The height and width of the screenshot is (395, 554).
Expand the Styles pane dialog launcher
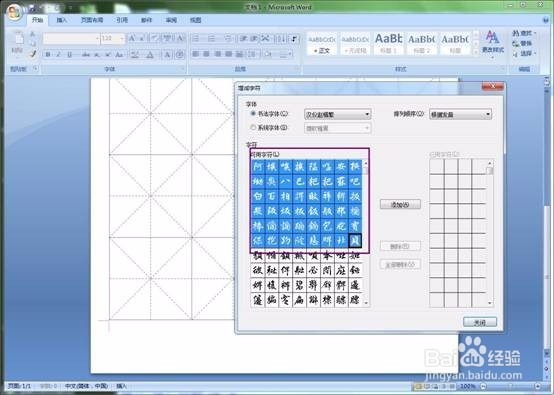click(503, 69)
